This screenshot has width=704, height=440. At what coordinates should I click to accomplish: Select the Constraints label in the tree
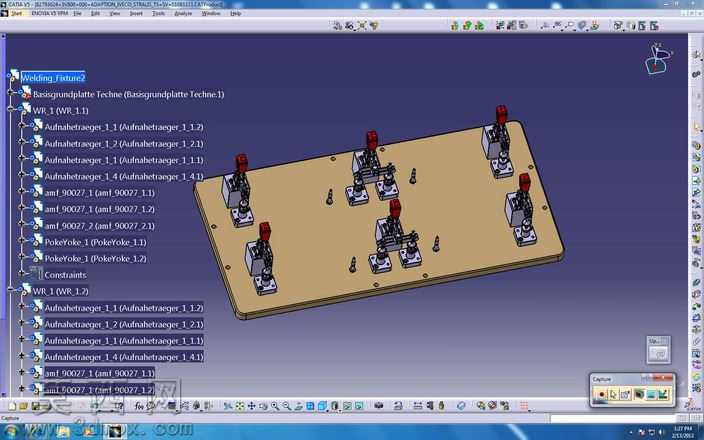coord(65,275)
